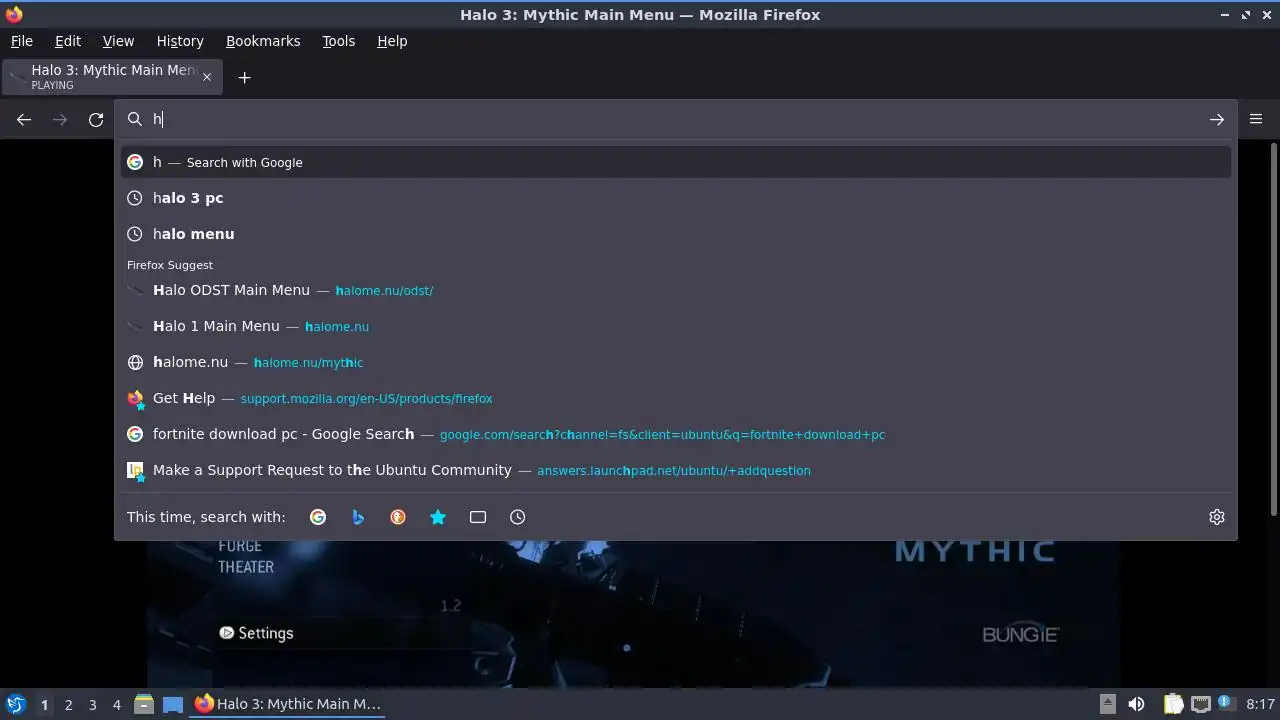
Task: Search History via the clock shortcut icon
Action: [x=517, y=517]
